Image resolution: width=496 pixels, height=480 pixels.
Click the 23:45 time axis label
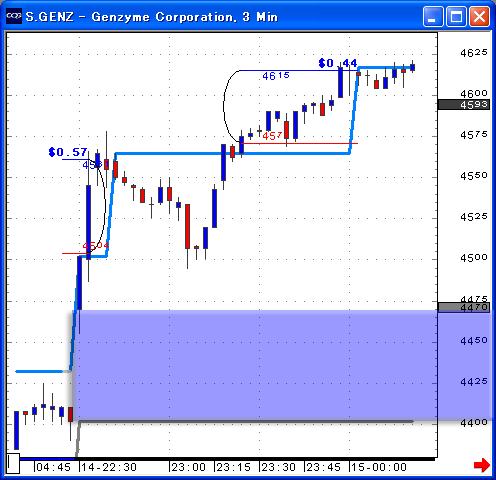(323, 467)
